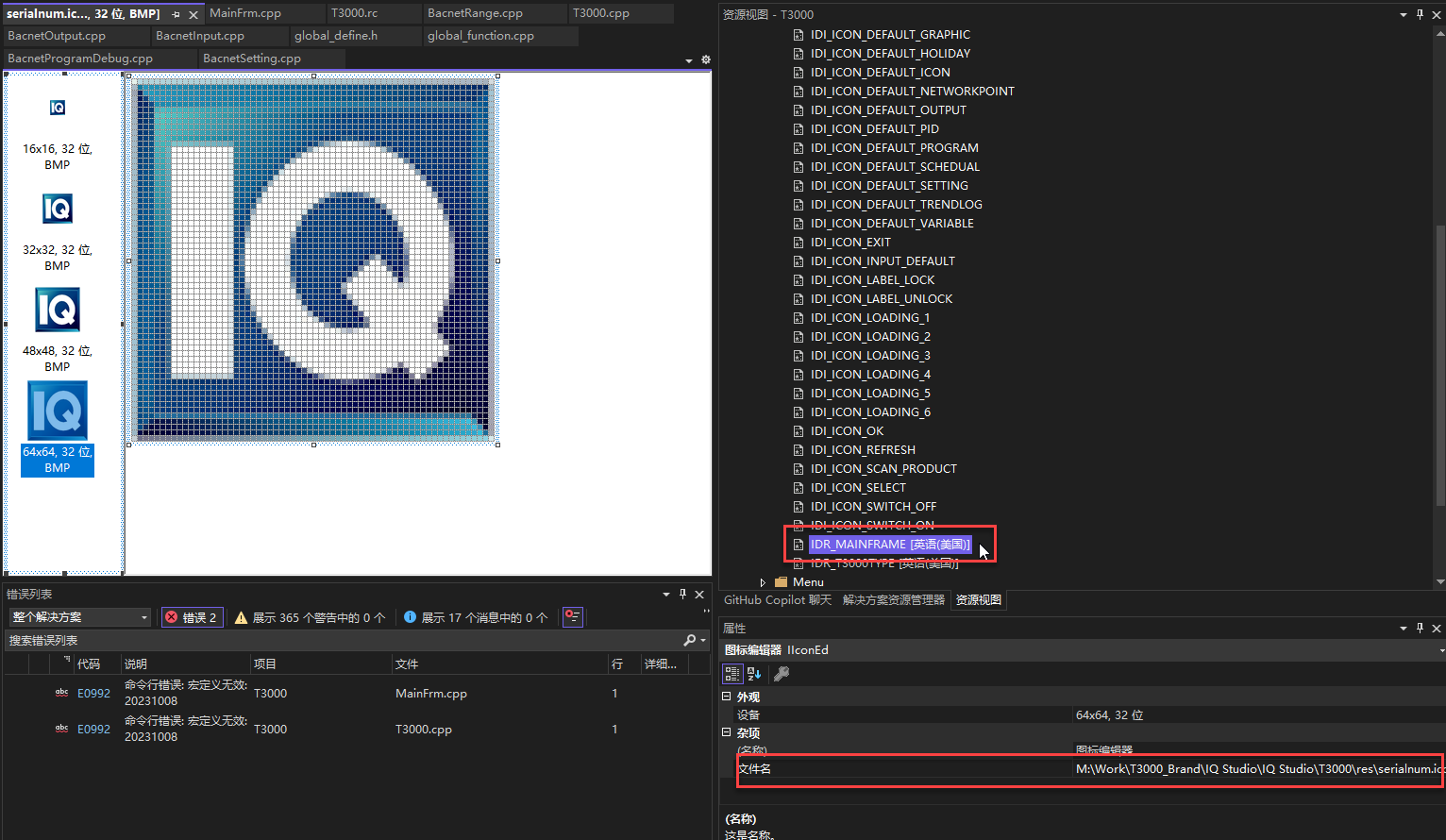
Task: Switch to the MainFrm.cpp tab
Action: tap(245, 13)
